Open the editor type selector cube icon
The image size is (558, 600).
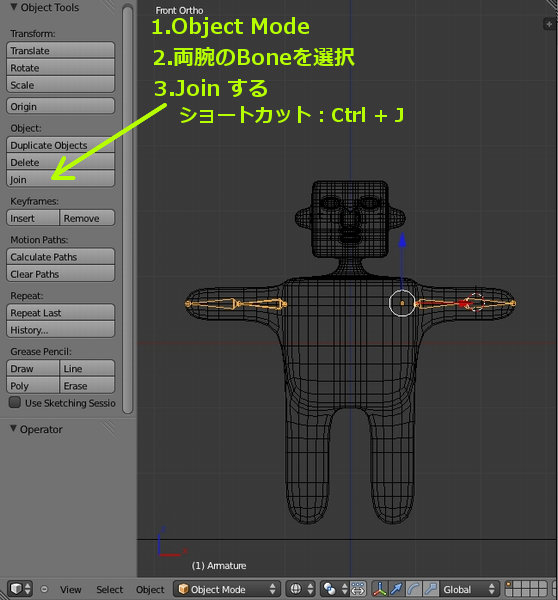[20, 589]
